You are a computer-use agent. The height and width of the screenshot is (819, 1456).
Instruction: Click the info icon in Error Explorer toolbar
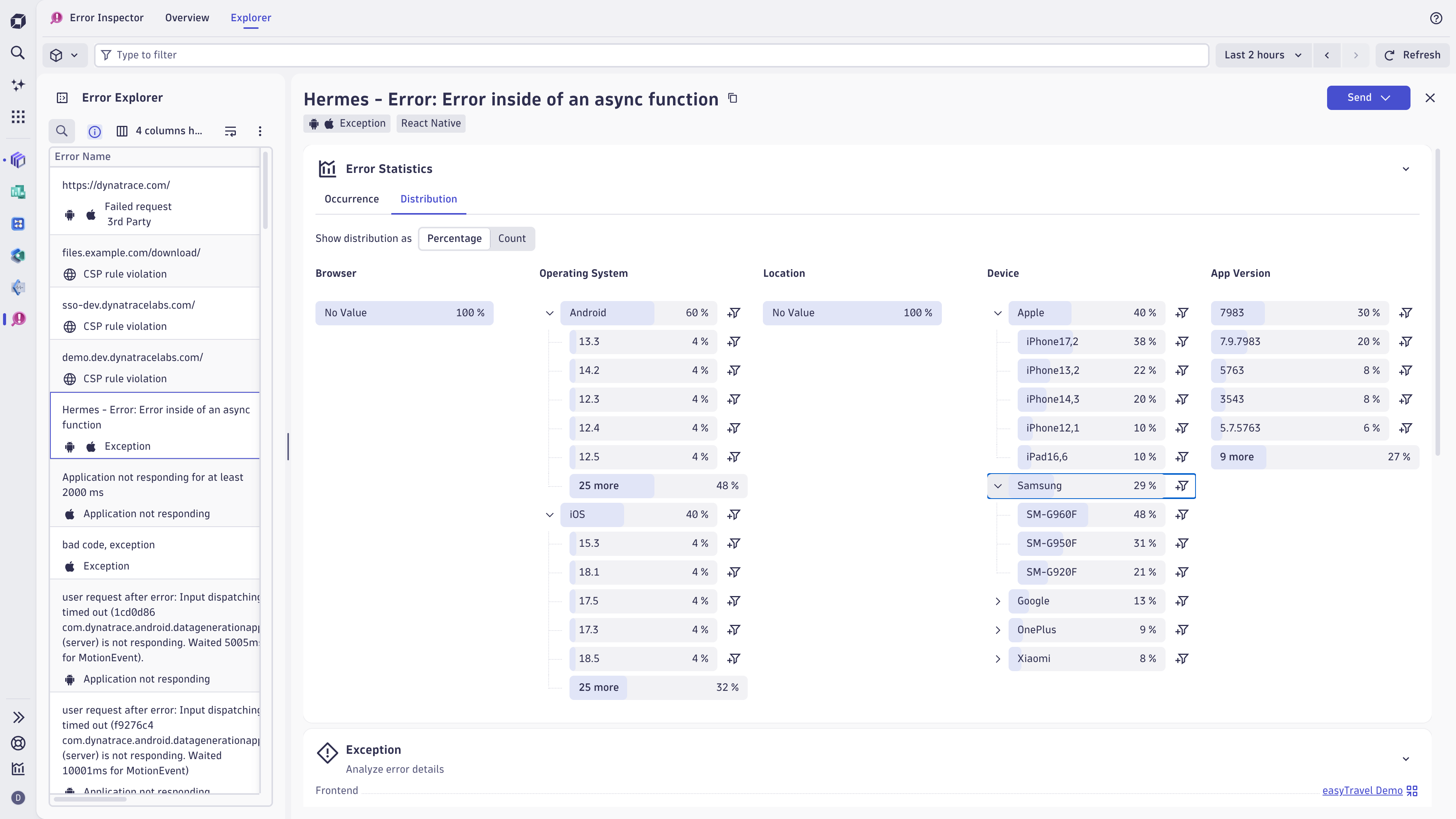(x=94, y=132)
